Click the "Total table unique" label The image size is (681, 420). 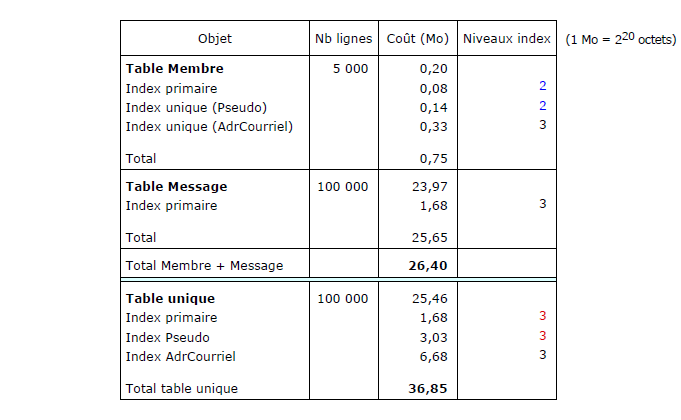click(x=181, y=388)
